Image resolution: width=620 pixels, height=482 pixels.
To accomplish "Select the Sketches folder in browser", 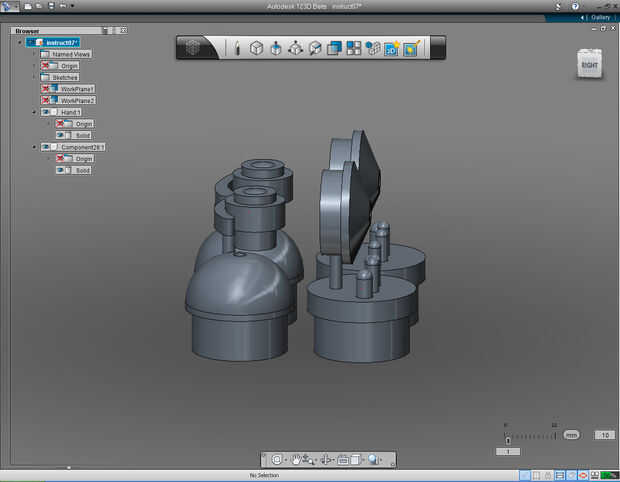I will [x=65, y=77].
